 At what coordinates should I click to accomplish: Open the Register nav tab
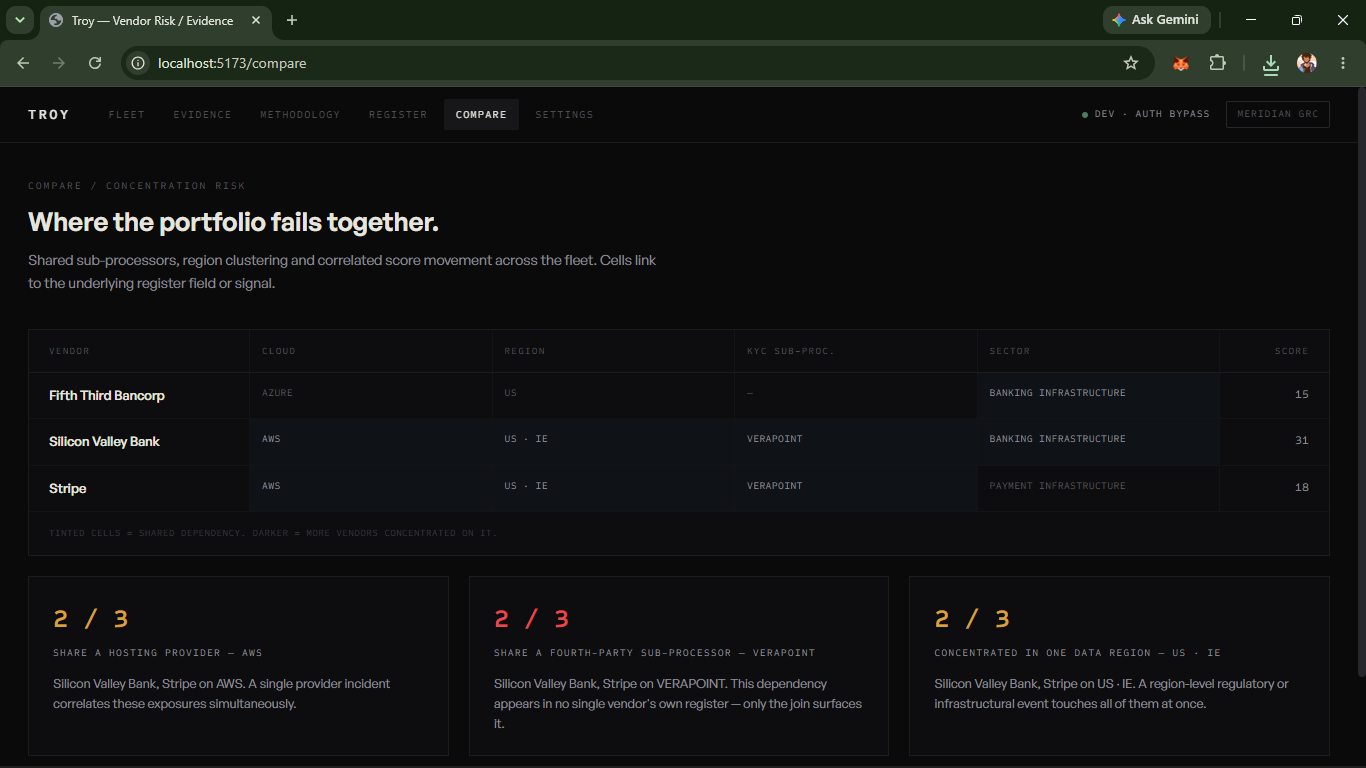[x=398, y=115]
